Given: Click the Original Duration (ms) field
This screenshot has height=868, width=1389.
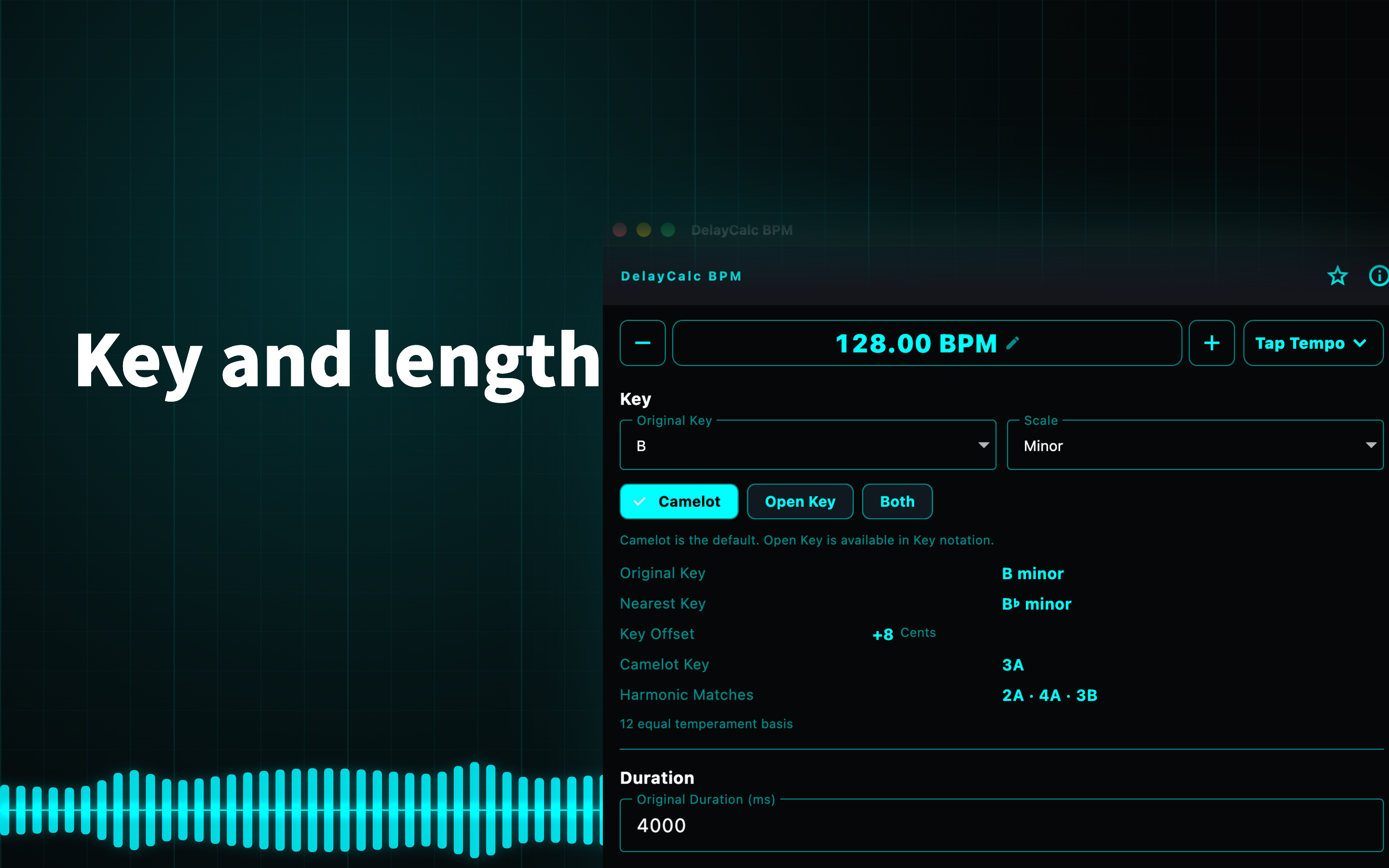Looking at the screenshot, I should pos(1002,826).
